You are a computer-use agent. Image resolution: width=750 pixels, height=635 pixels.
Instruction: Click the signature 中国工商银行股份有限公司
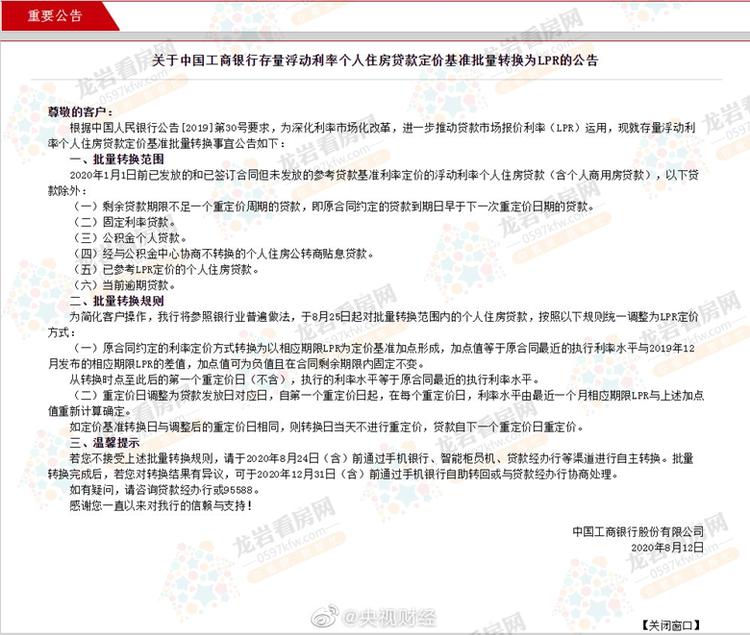(638, 531)
